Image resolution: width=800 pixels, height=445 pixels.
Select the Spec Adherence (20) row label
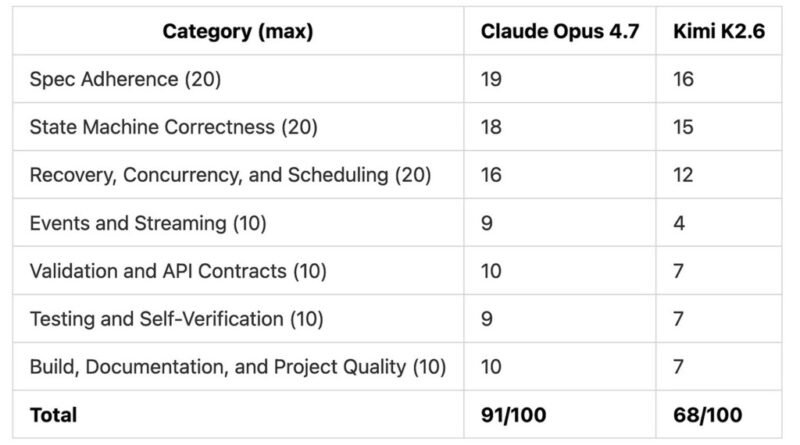pyautogui.click(x=126, y=80)
